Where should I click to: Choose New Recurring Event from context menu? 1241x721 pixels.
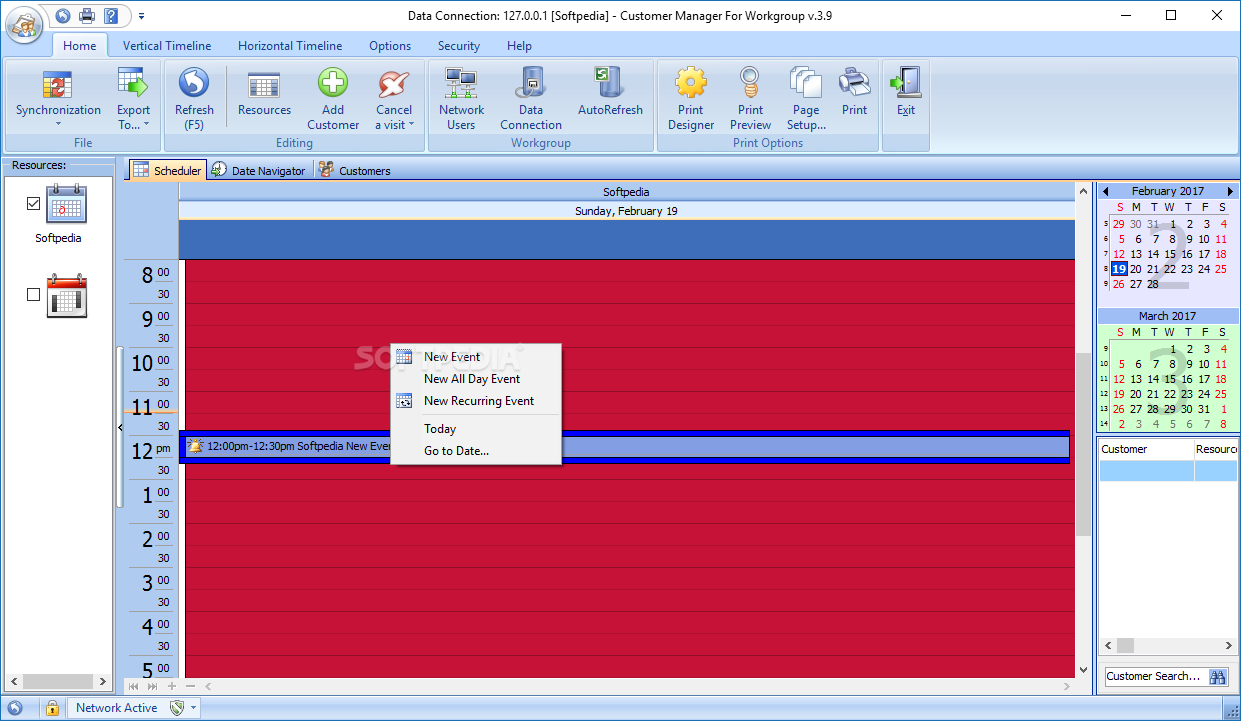pos(475,401)
